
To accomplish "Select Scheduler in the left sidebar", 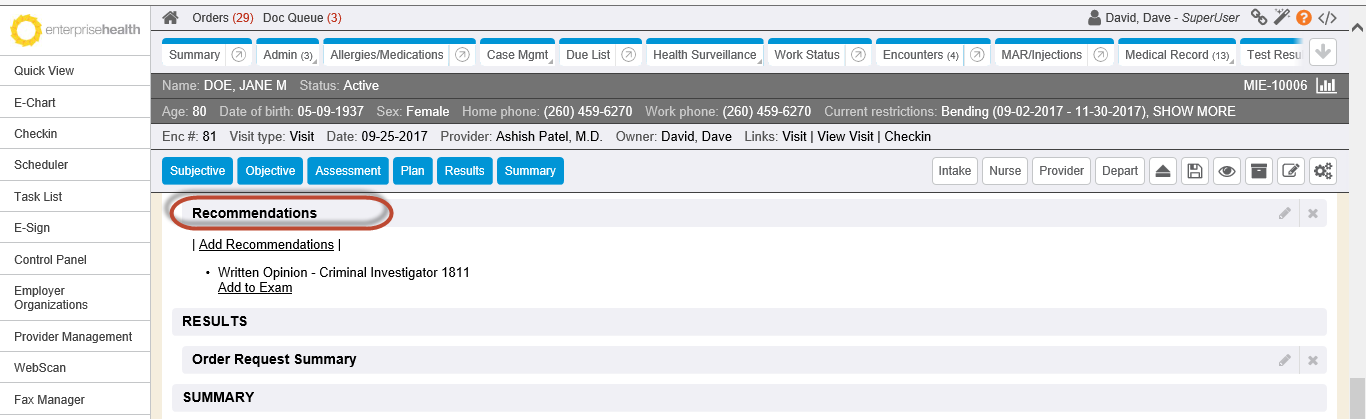I will [x=41, y=165].
